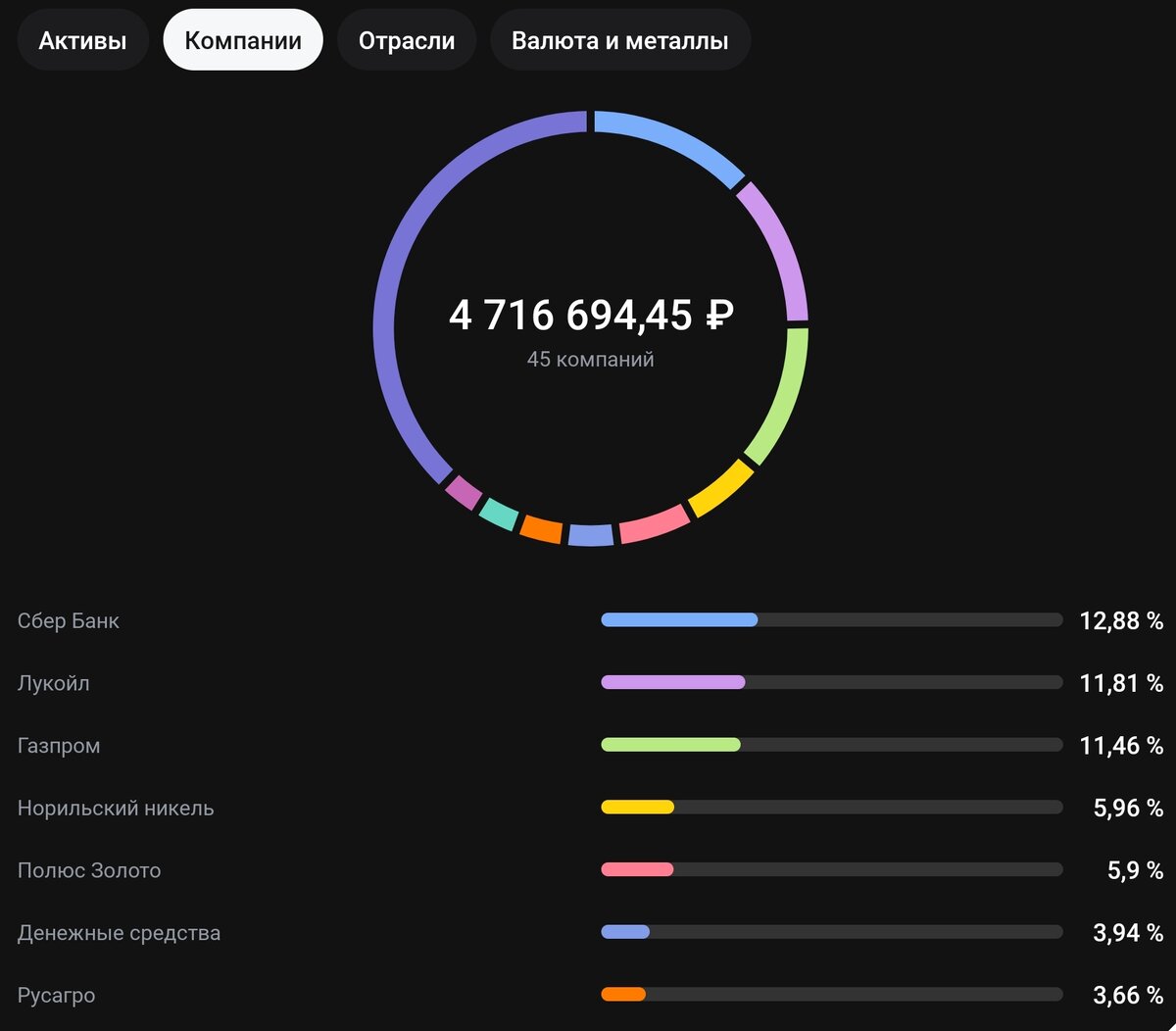This screenshot has width=1176, height=1031.
Task: Select the Лукойл row label
Action: click(x=54, y=683)
